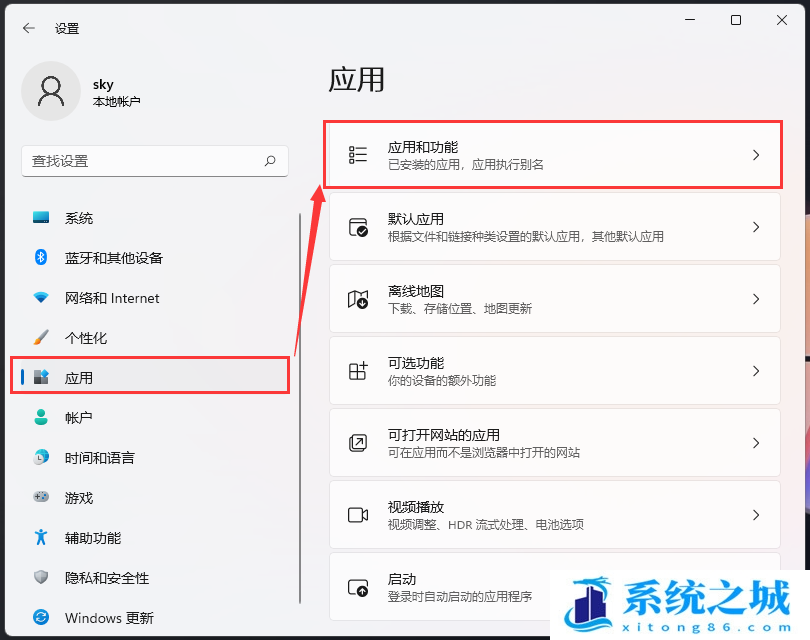Click the 系统 monitor icon
This screenshot has width=810, height=640.
click(41, 217)
